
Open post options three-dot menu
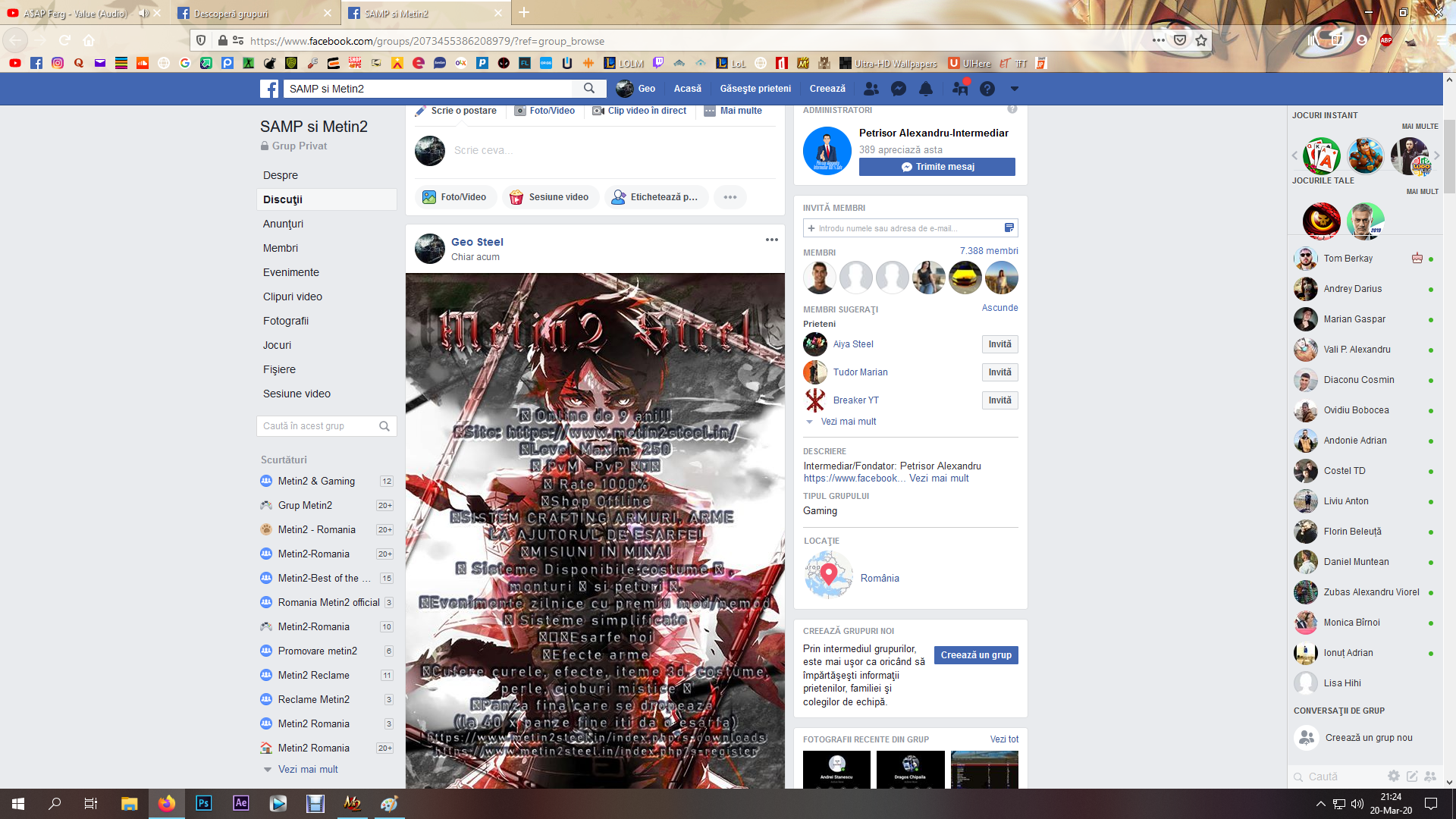[771, 240]
